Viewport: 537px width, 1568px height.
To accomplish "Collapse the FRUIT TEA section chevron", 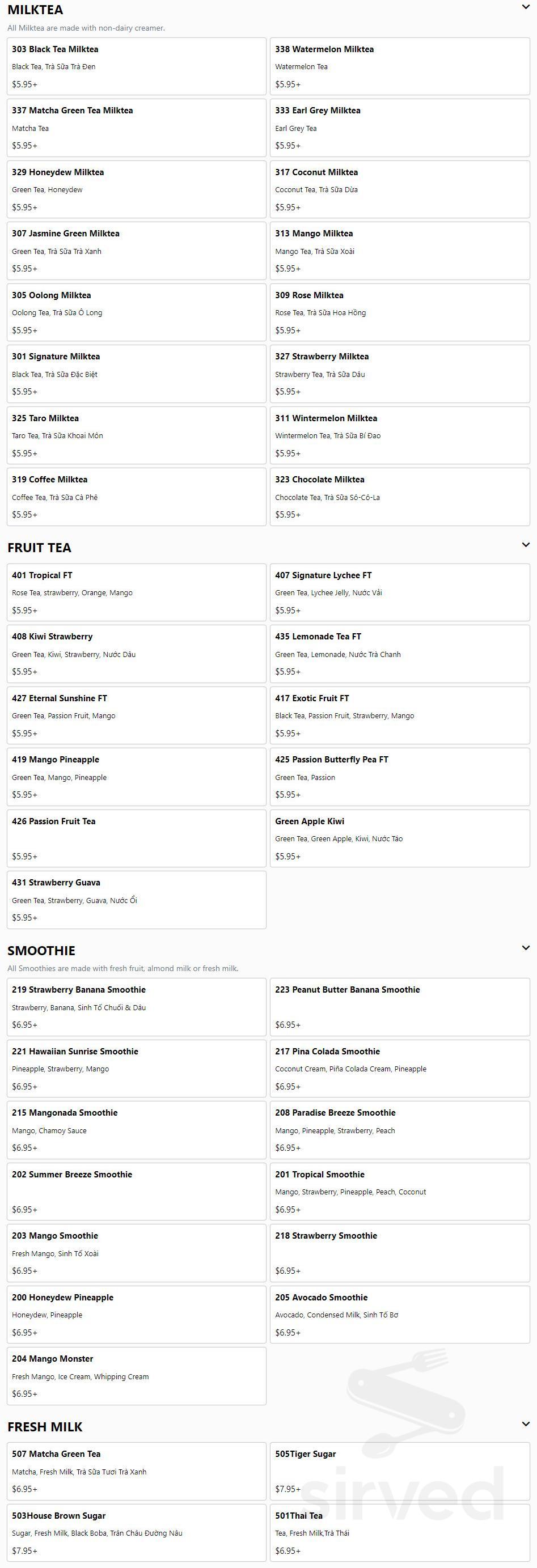I will pos(526,545).
